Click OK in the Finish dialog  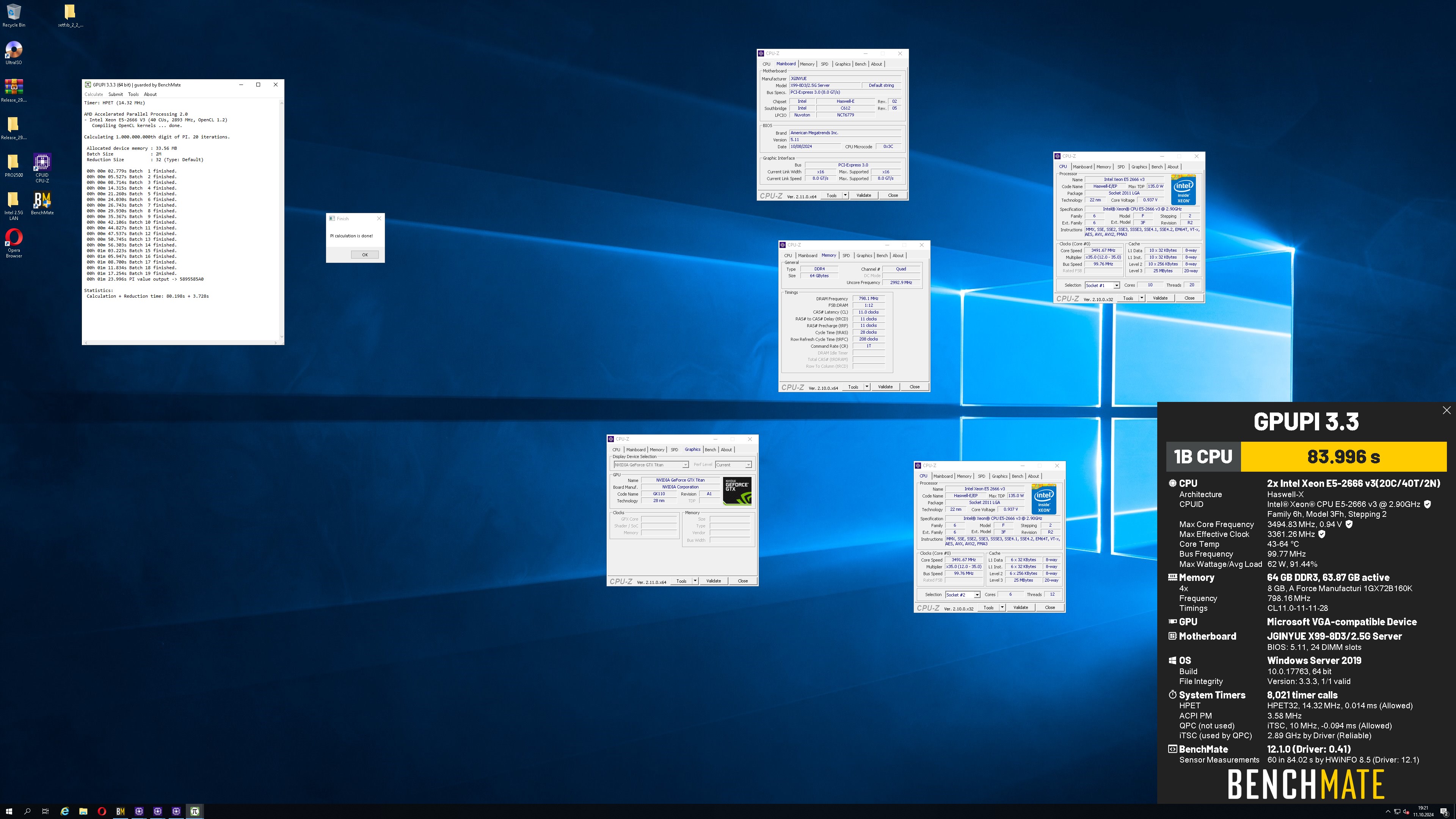pos(364,254)
